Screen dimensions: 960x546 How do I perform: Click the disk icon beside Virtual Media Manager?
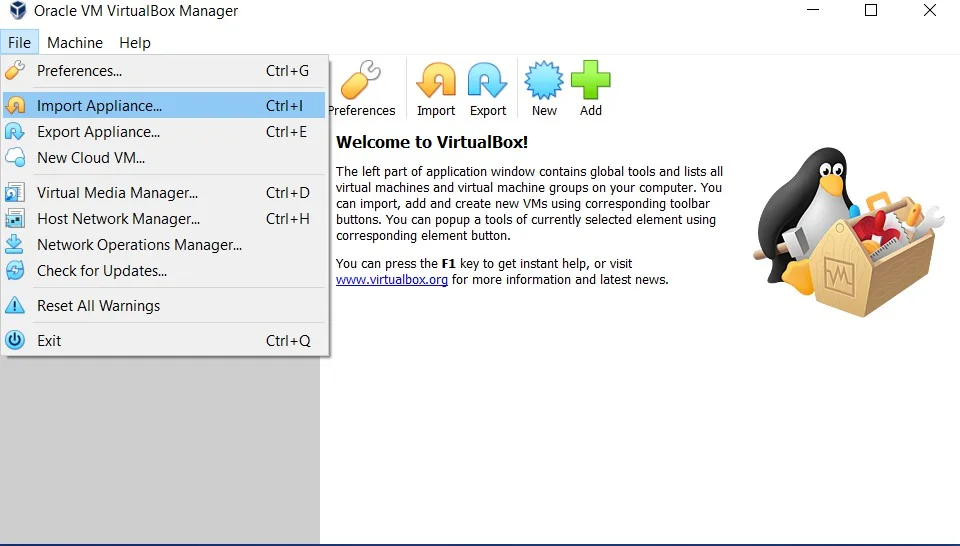point(15,193)
